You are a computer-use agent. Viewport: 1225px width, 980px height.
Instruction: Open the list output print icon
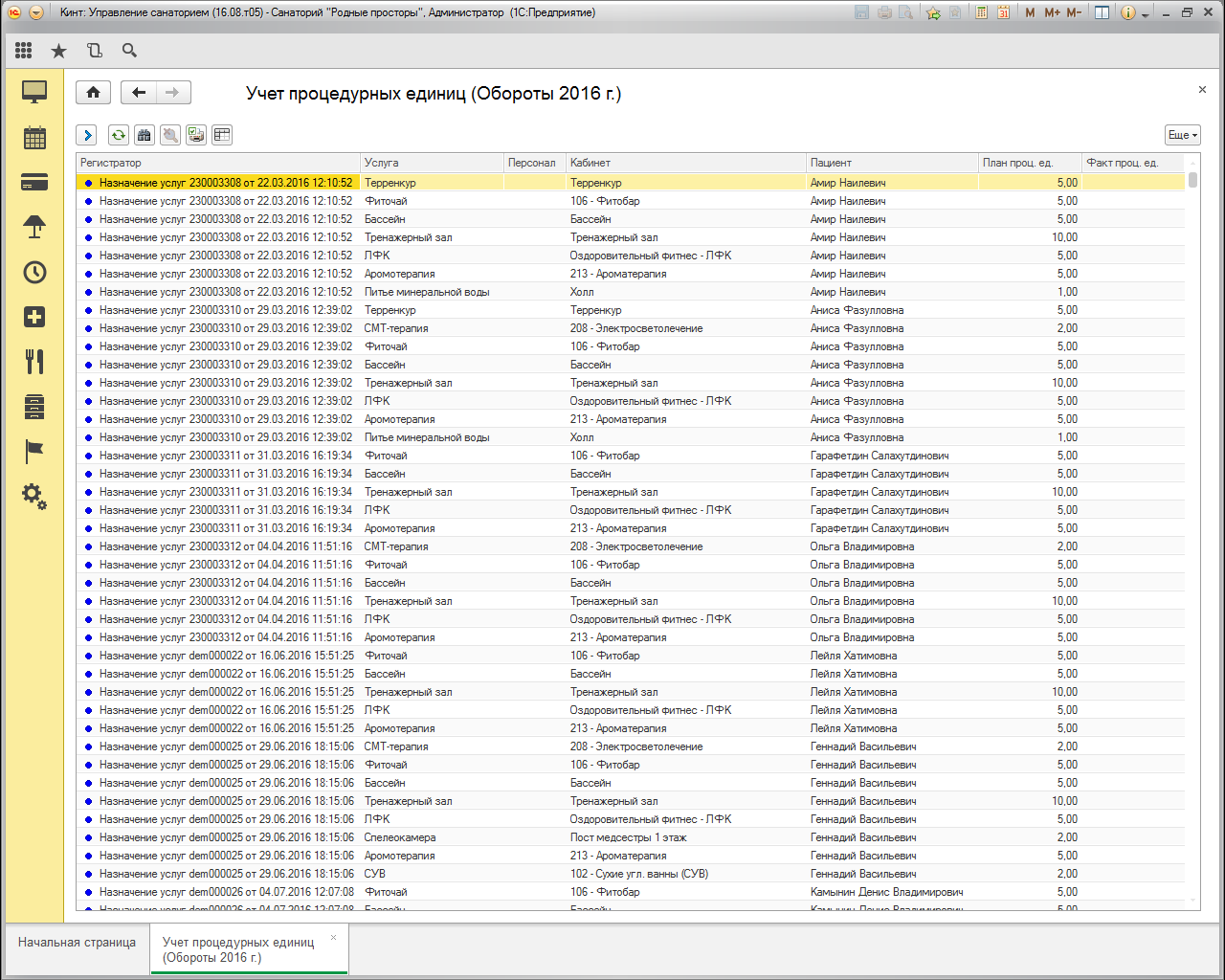[x=196, y=135]
